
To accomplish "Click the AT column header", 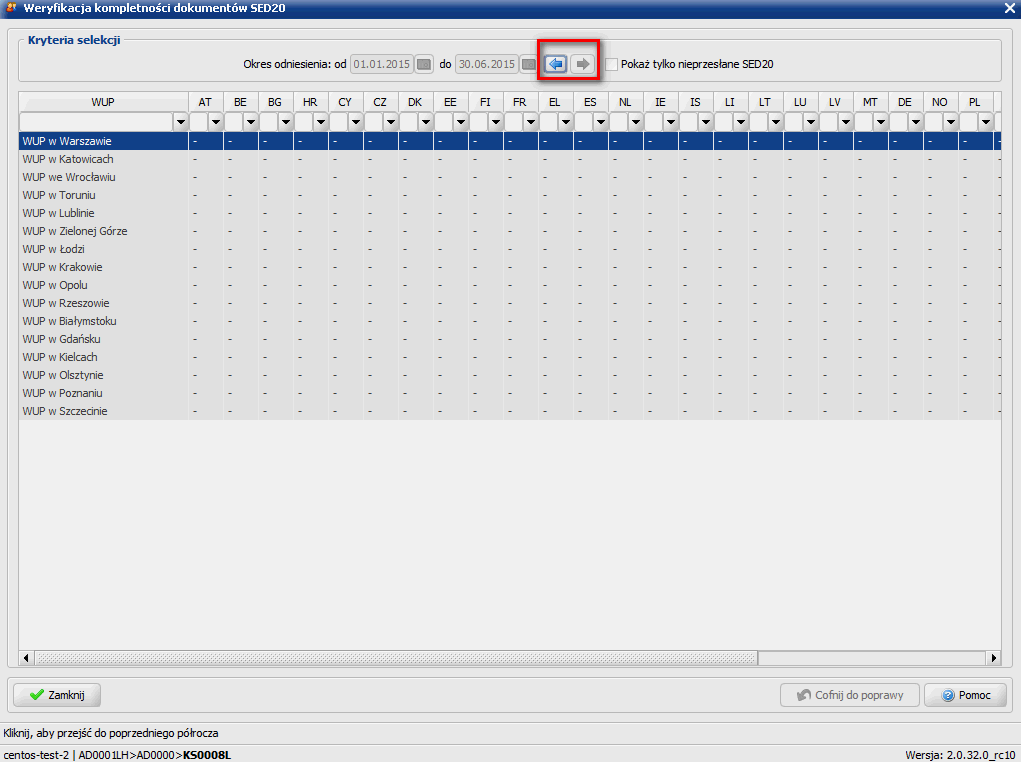I will [206, 102].
